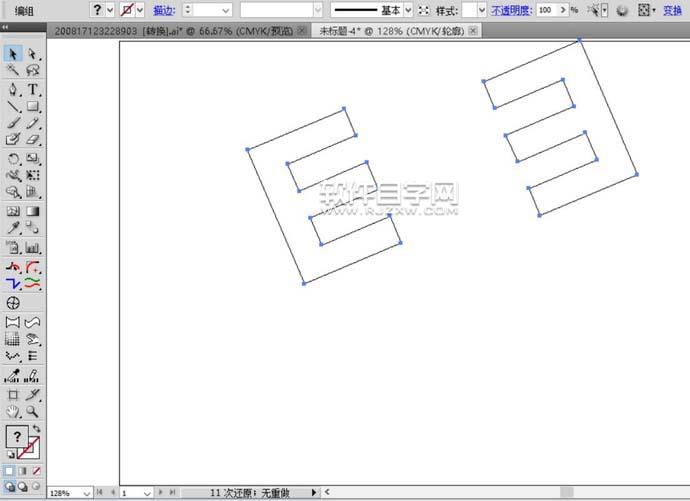Pick the Line Segment tool

coord(13,106)
